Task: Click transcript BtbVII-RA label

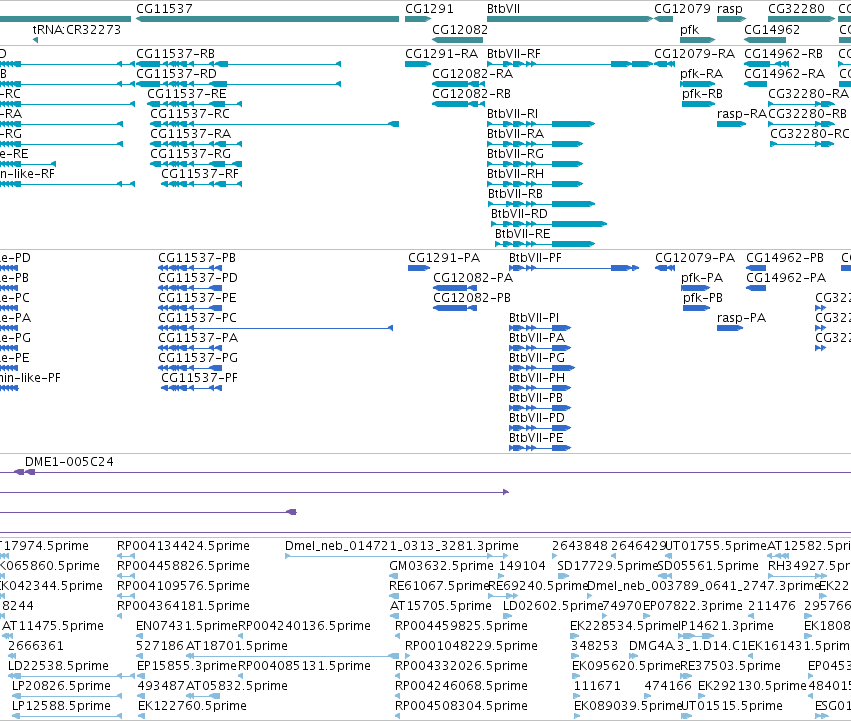Action: [515, 134]
